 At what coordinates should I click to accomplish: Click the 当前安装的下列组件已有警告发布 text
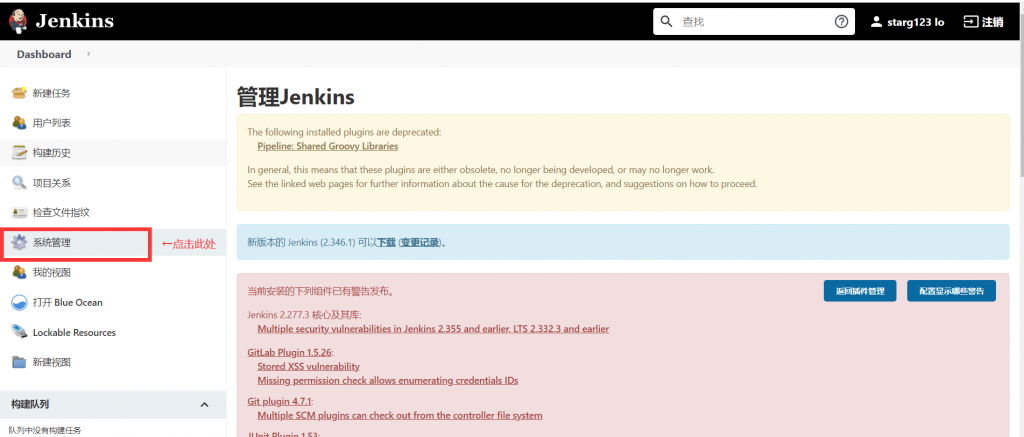321,291
